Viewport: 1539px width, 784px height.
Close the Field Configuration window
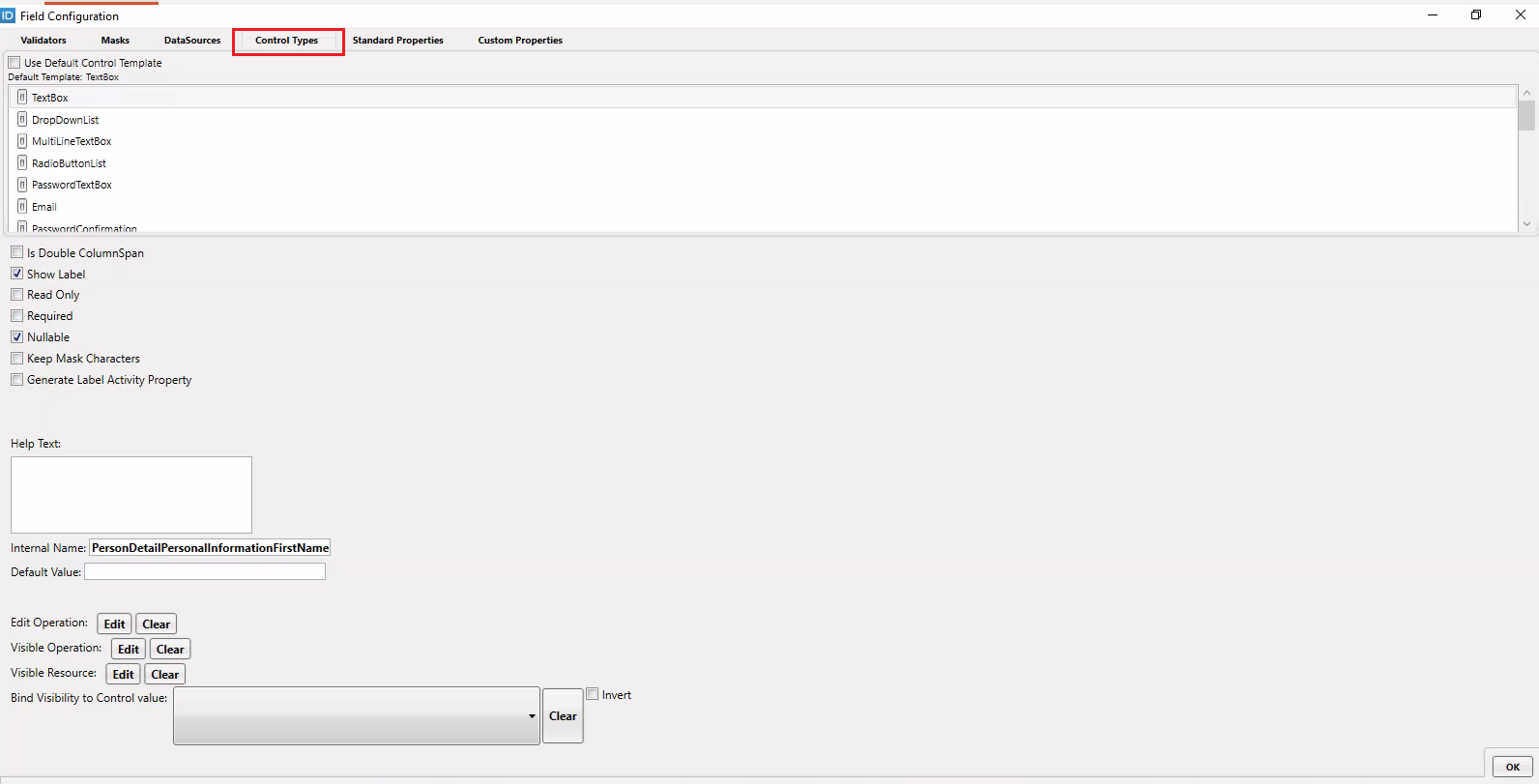(x=1520, y=15)
